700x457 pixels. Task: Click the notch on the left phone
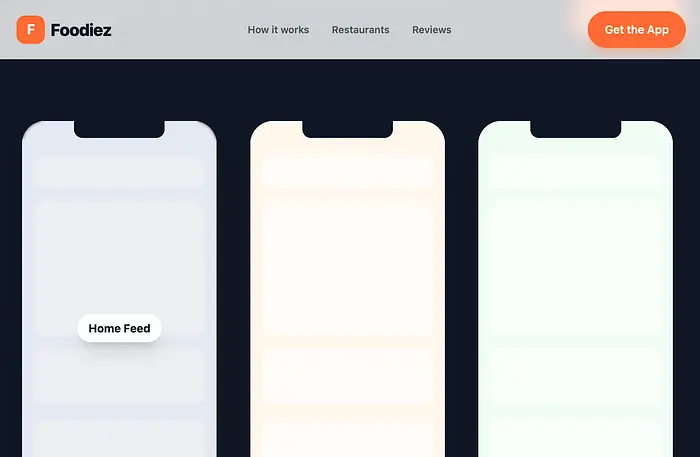(x=119, y=129)
